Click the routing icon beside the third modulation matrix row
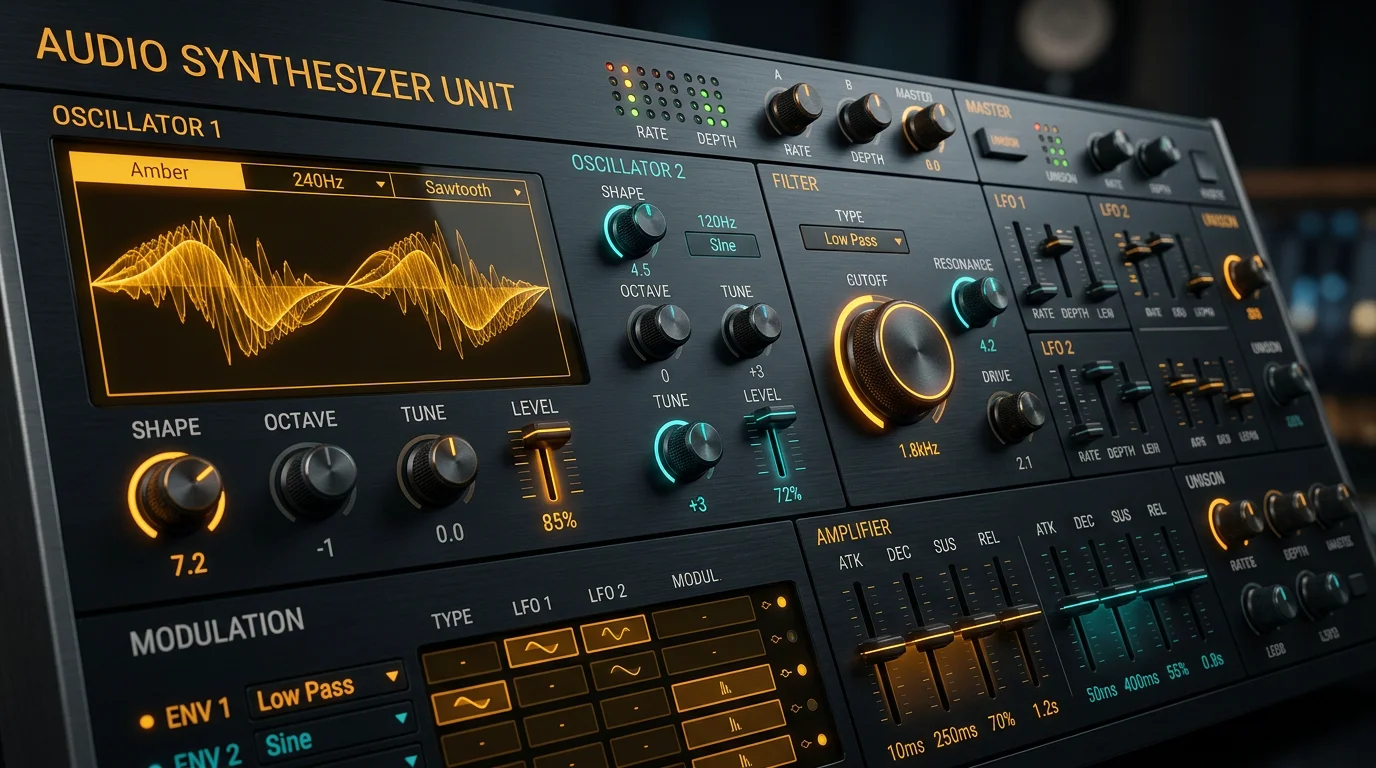Image resolution: width=1376 pixels, height=768 pixels. (x=786, y=671)
